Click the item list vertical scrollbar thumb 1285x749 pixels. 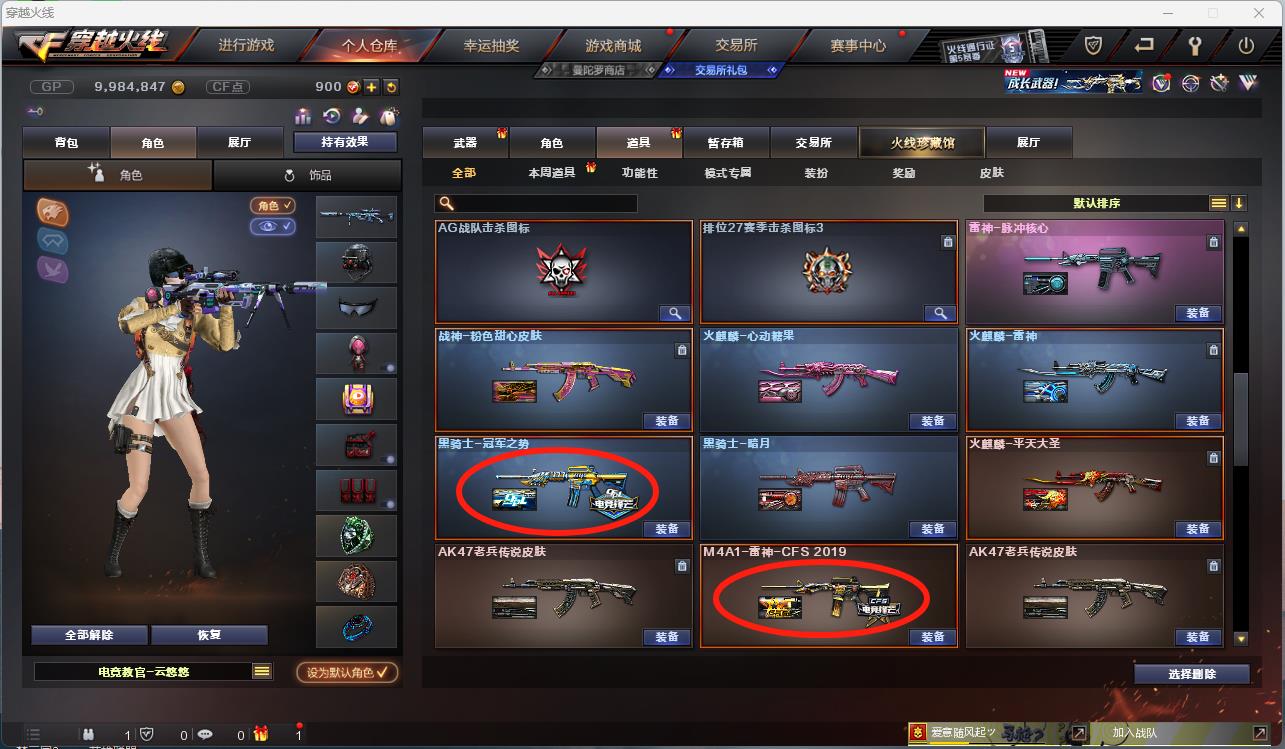(x=1241, y=418)
